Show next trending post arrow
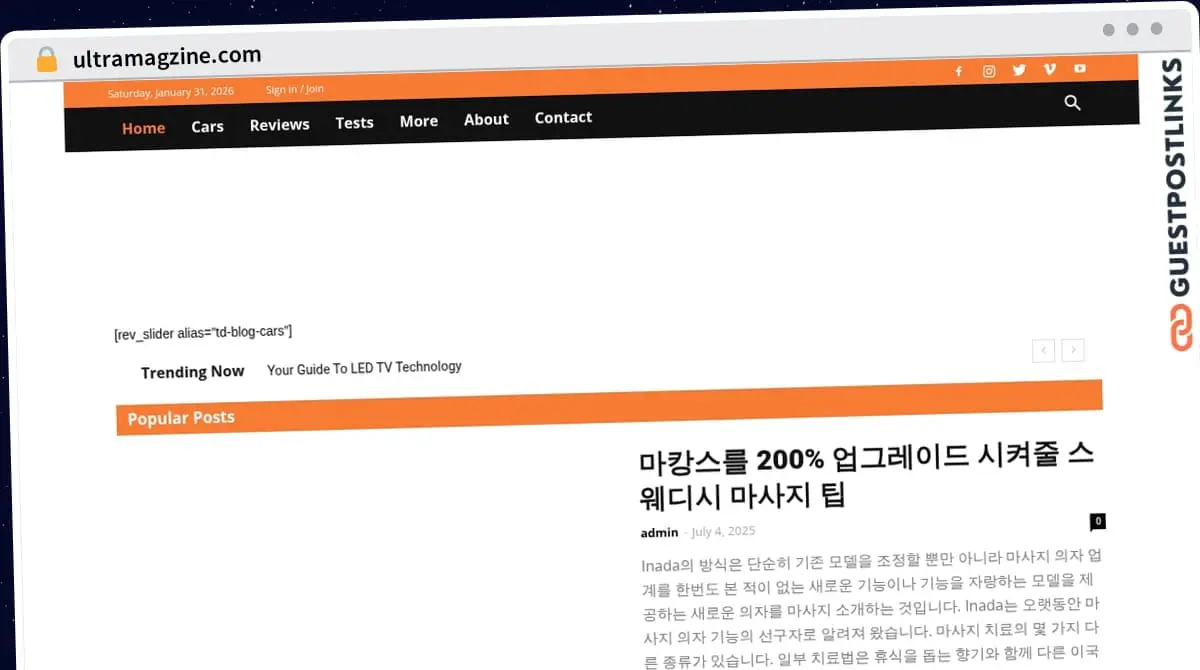1200x670 pixels. pos(1073,350)
